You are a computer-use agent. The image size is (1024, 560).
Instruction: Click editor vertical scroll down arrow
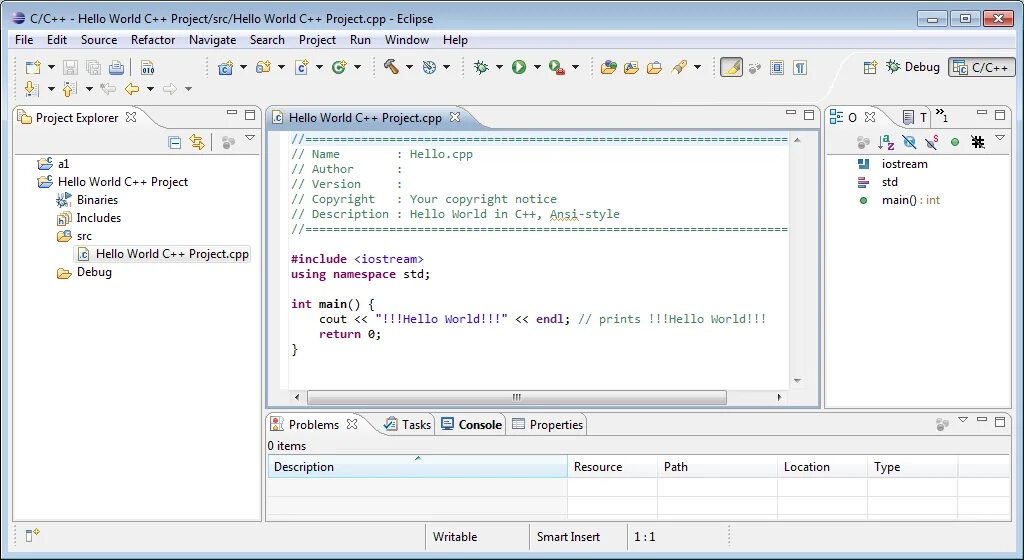tap(797, 381)
